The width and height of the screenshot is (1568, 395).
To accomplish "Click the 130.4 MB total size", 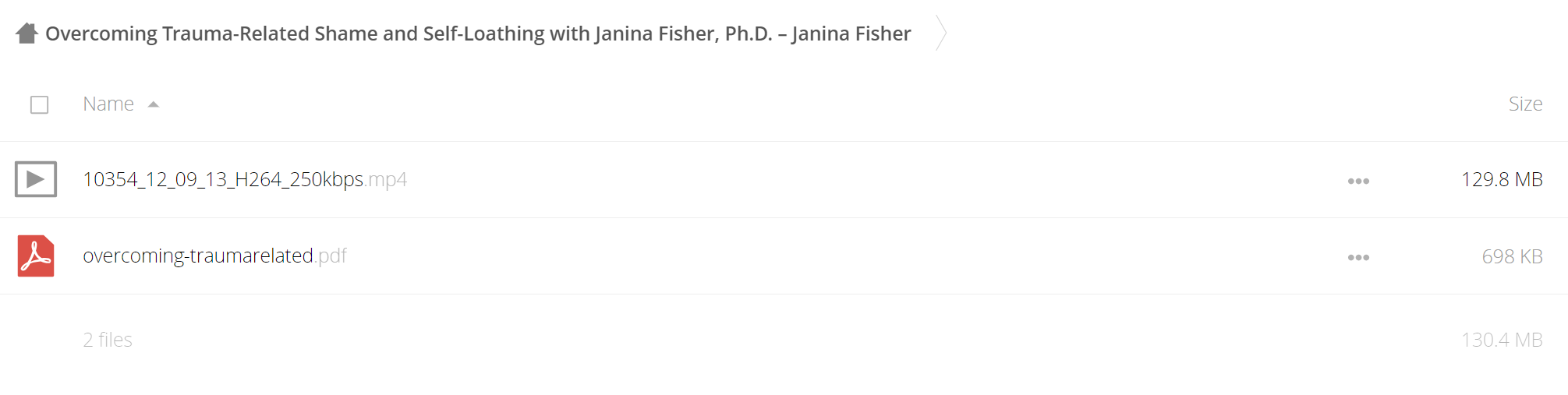I will click(1502, 340).
